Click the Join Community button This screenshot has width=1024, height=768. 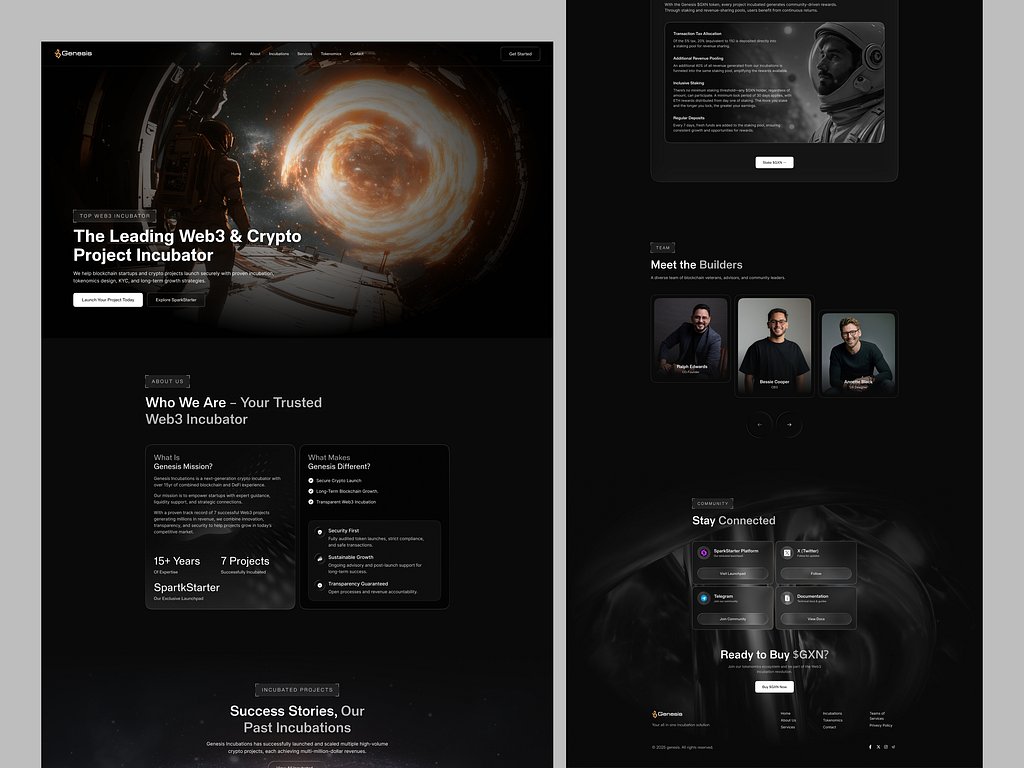point(733,618)
